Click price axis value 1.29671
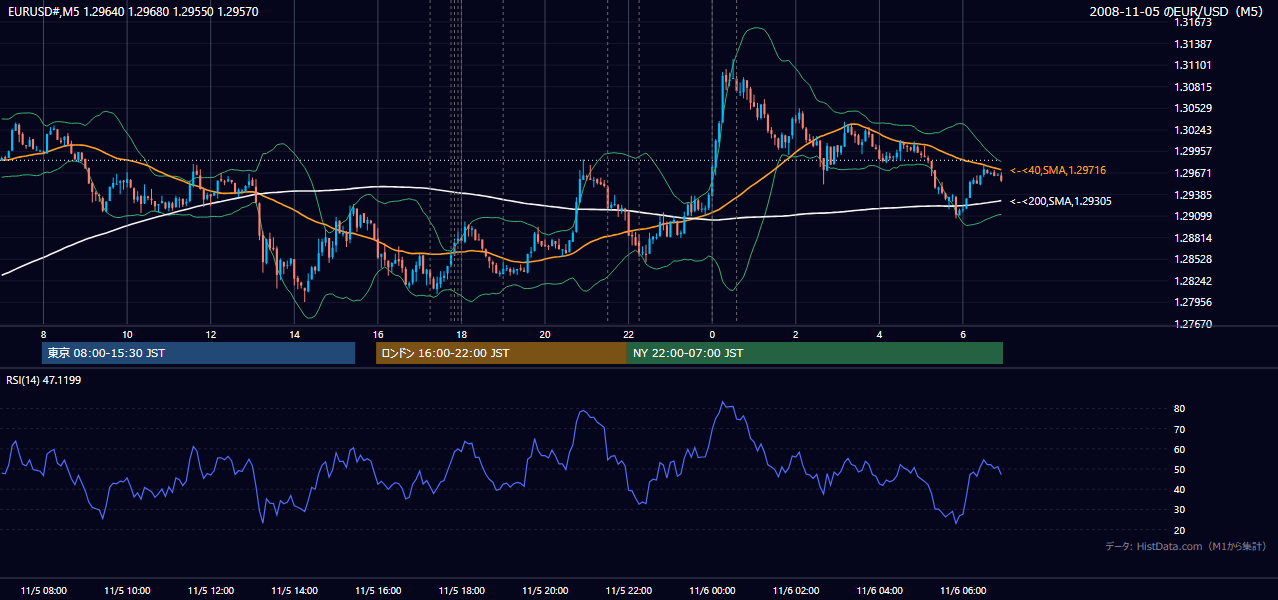Image resolution: width=1278 pixels, height=600 pixels. pos(1195,173)
